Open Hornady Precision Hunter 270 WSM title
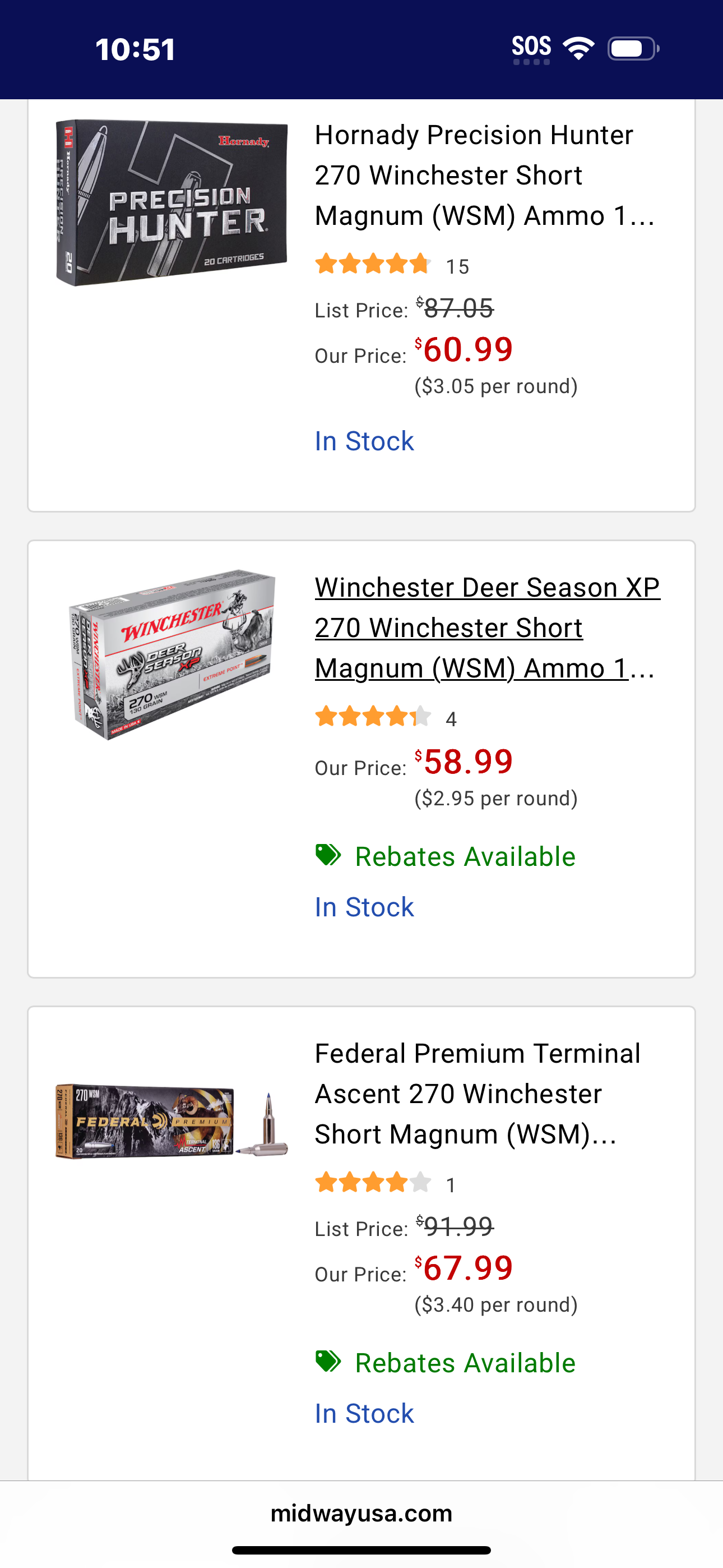Image resolution: width=723 pixels, height=1568 pixels. (x=486, y=176)
